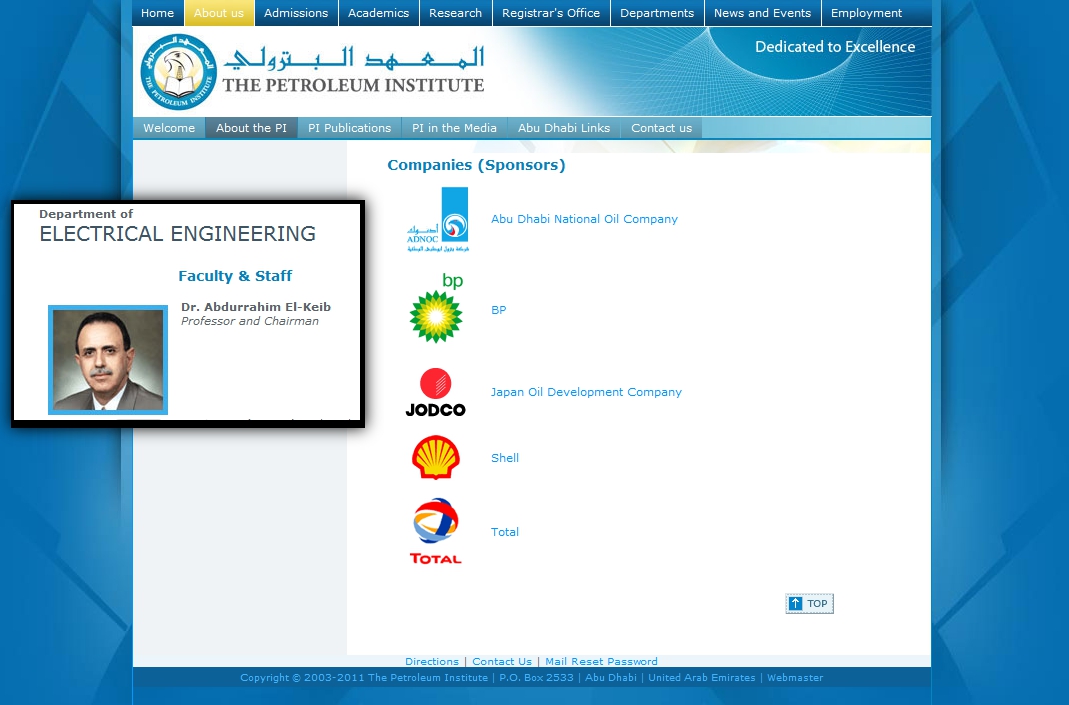Open the Research menu item
The height and width of the screenshot is (705, 1069).
[x=455, y=13]
